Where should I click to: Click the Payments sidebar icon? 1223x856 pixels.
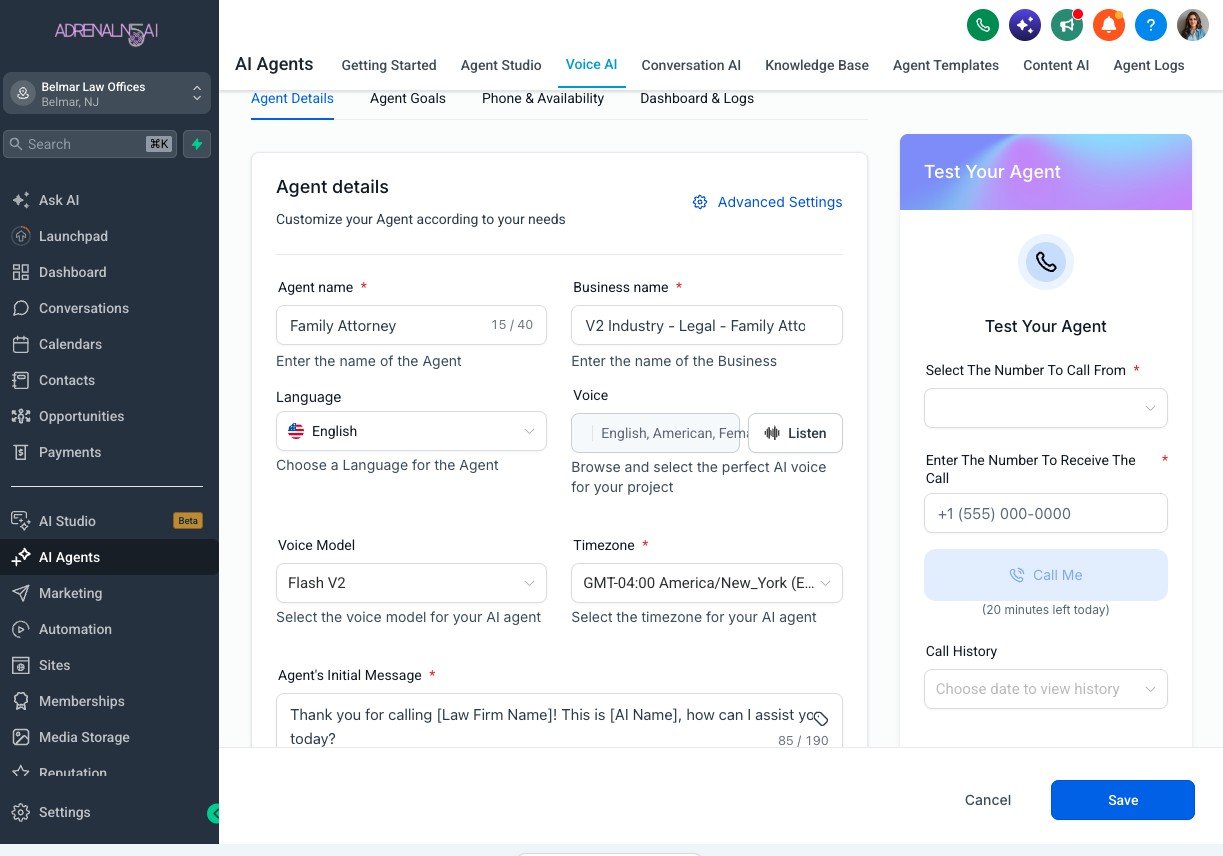tap(20, 452)
